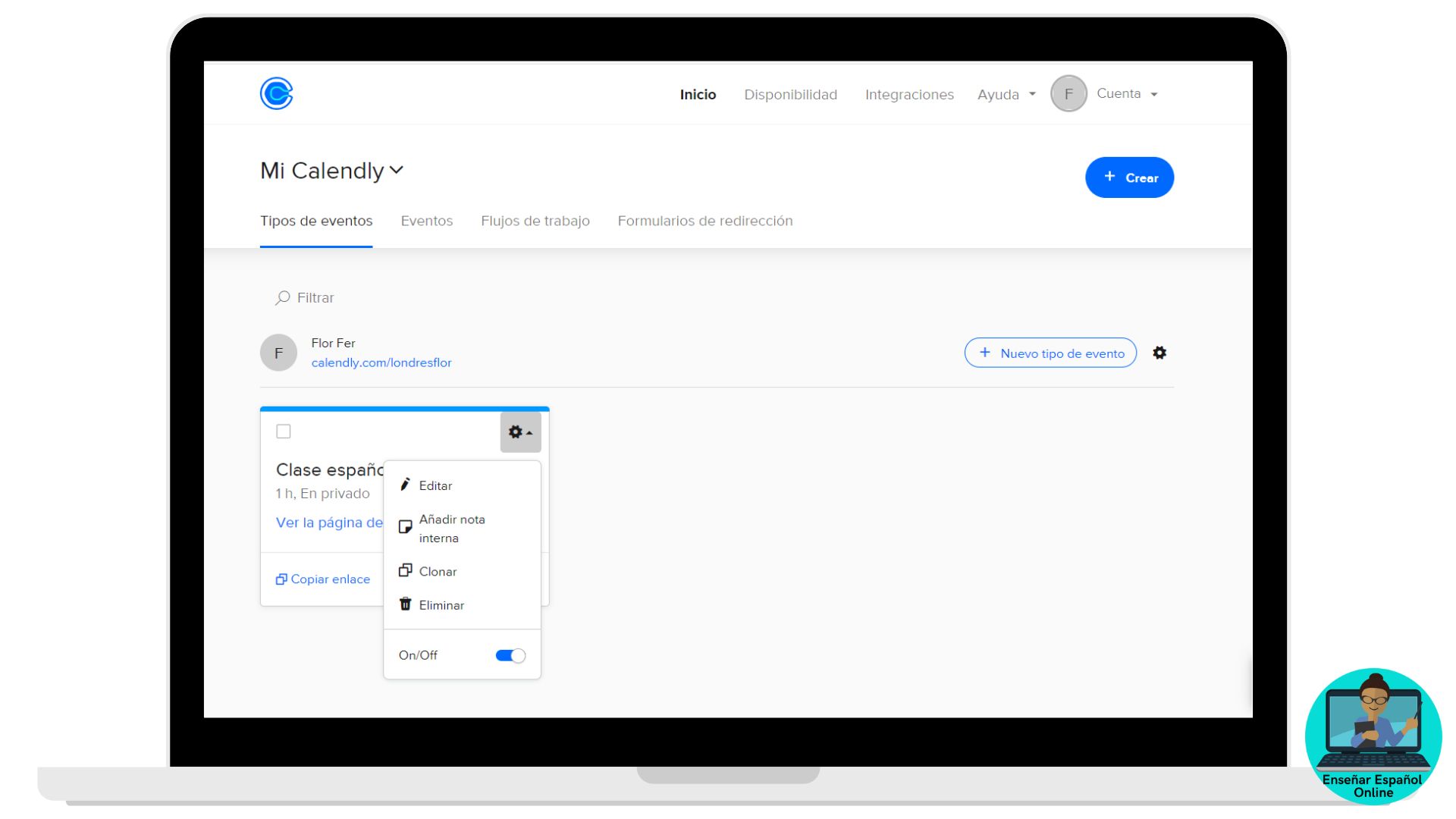This screenshot has height=819, width=1456.
Task: Click the Clonar duplicate icon
Action: click(405, 570)
